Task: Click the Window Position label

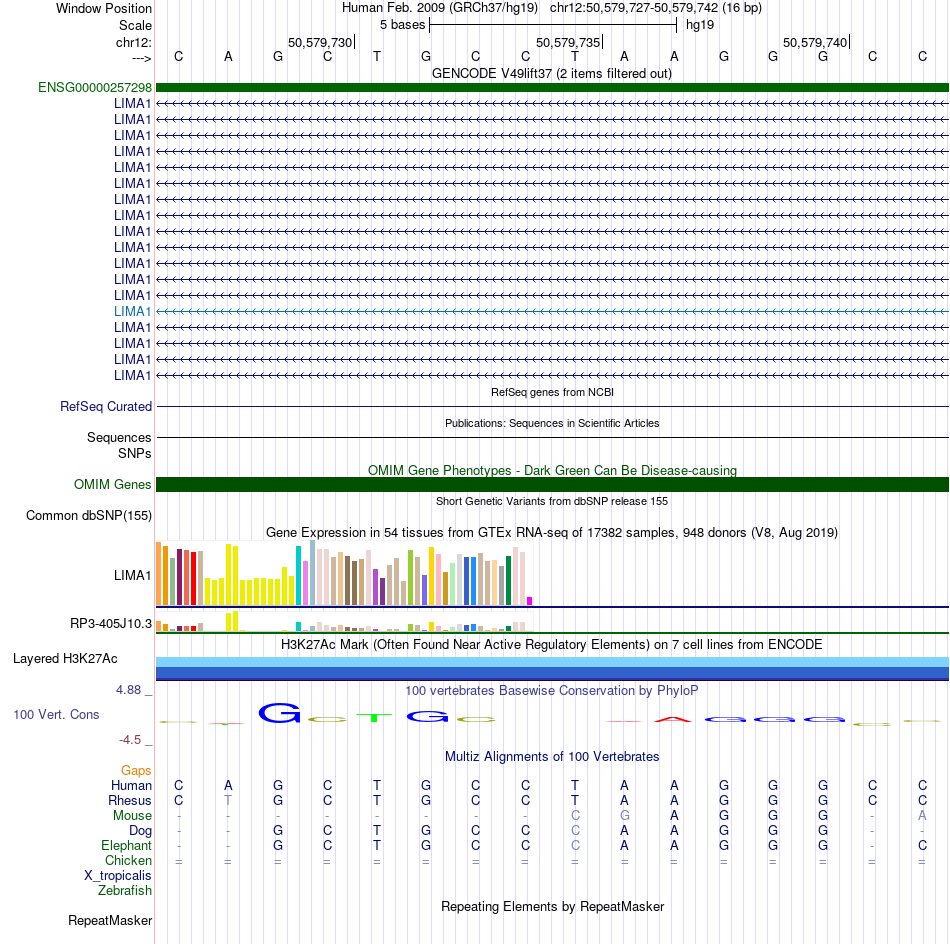Action: tap(104, 9)
